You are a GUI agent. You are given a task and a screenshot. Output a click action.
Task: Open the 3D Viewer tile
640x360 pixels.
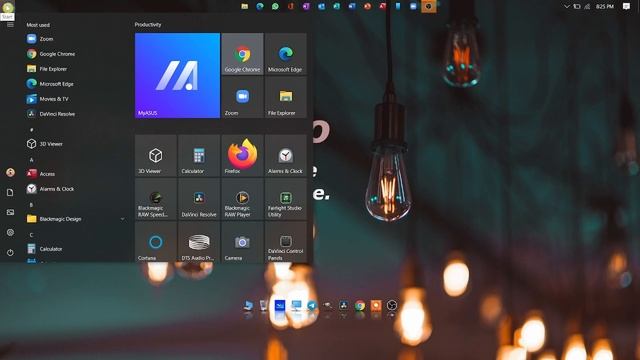pos(156,156)
